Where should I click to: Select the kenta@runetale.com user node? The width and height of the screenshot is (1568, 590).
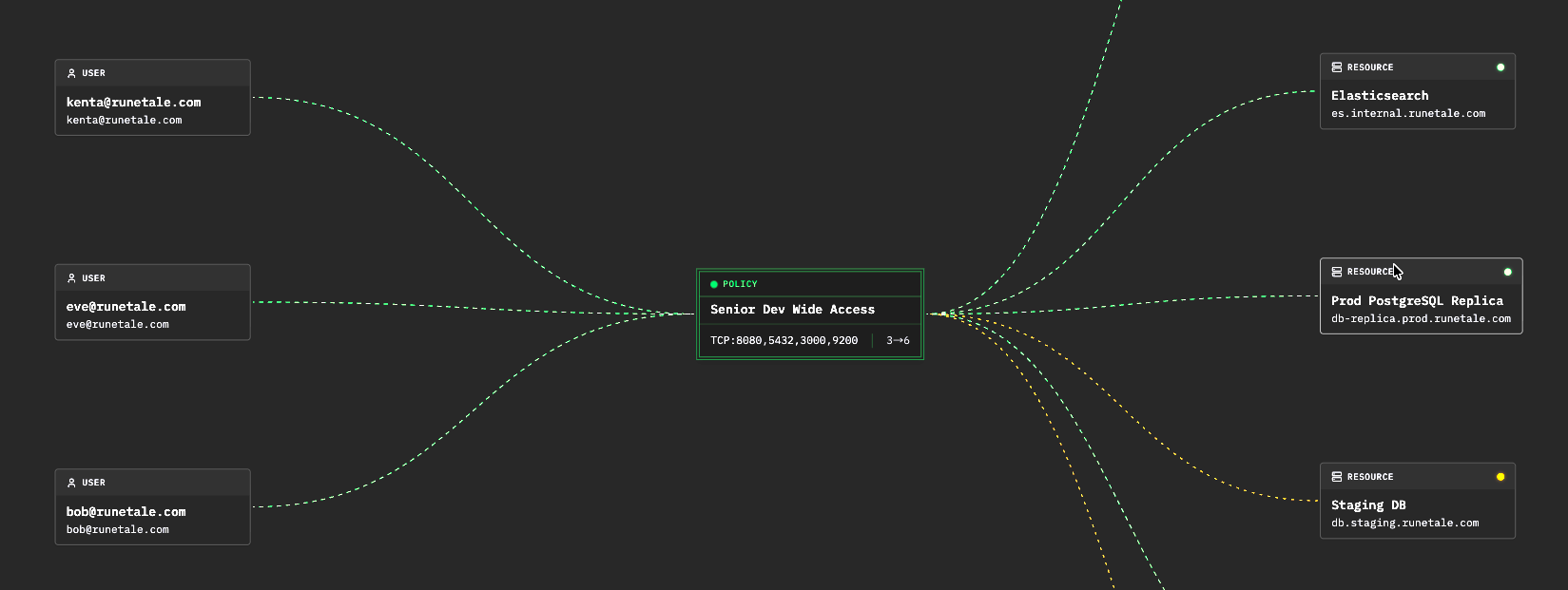click(x=153, y=98)
